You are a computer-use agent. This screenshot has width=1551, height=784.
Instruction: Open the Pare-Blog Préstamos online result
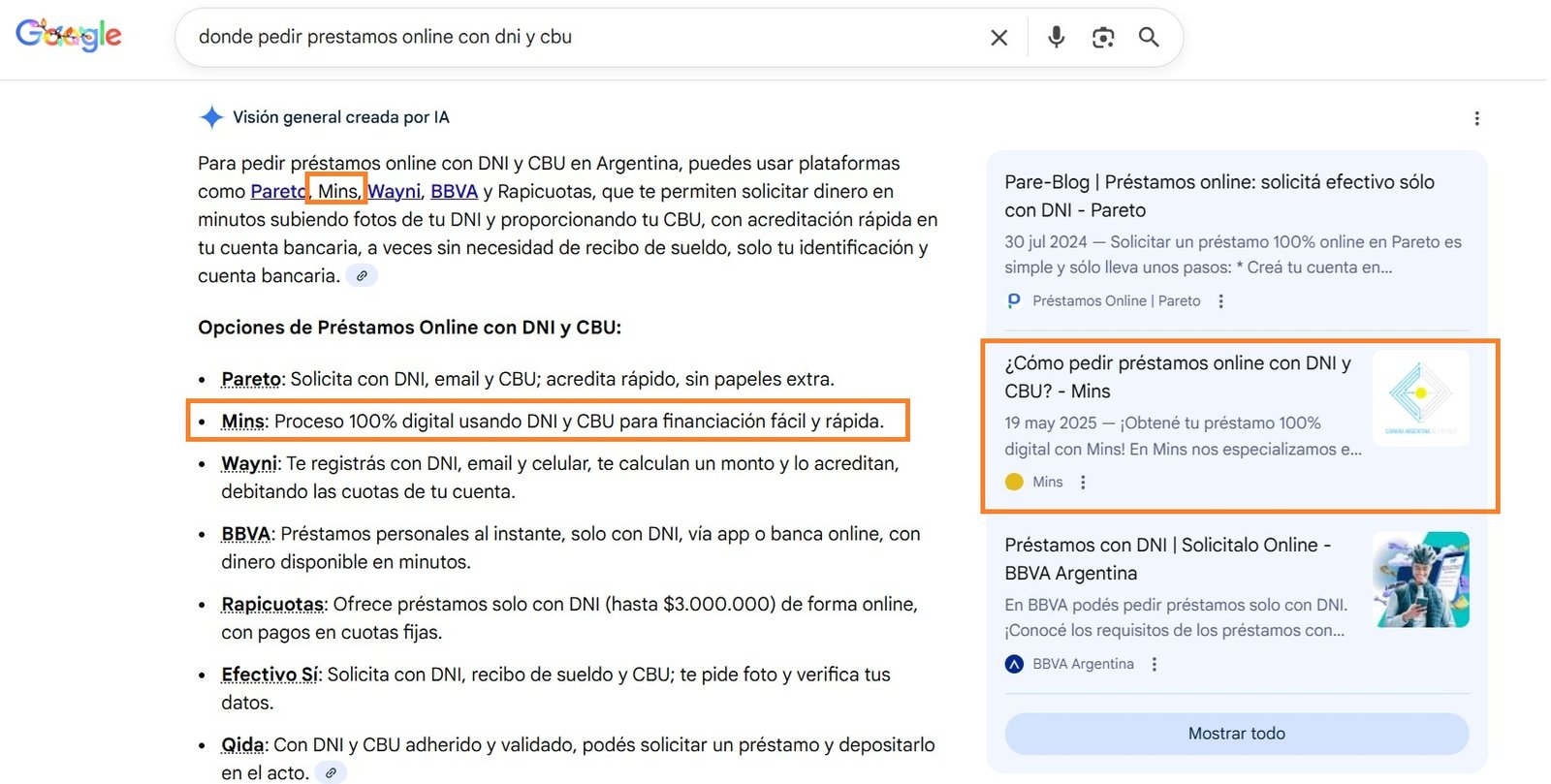click(x=1219, y=196)
